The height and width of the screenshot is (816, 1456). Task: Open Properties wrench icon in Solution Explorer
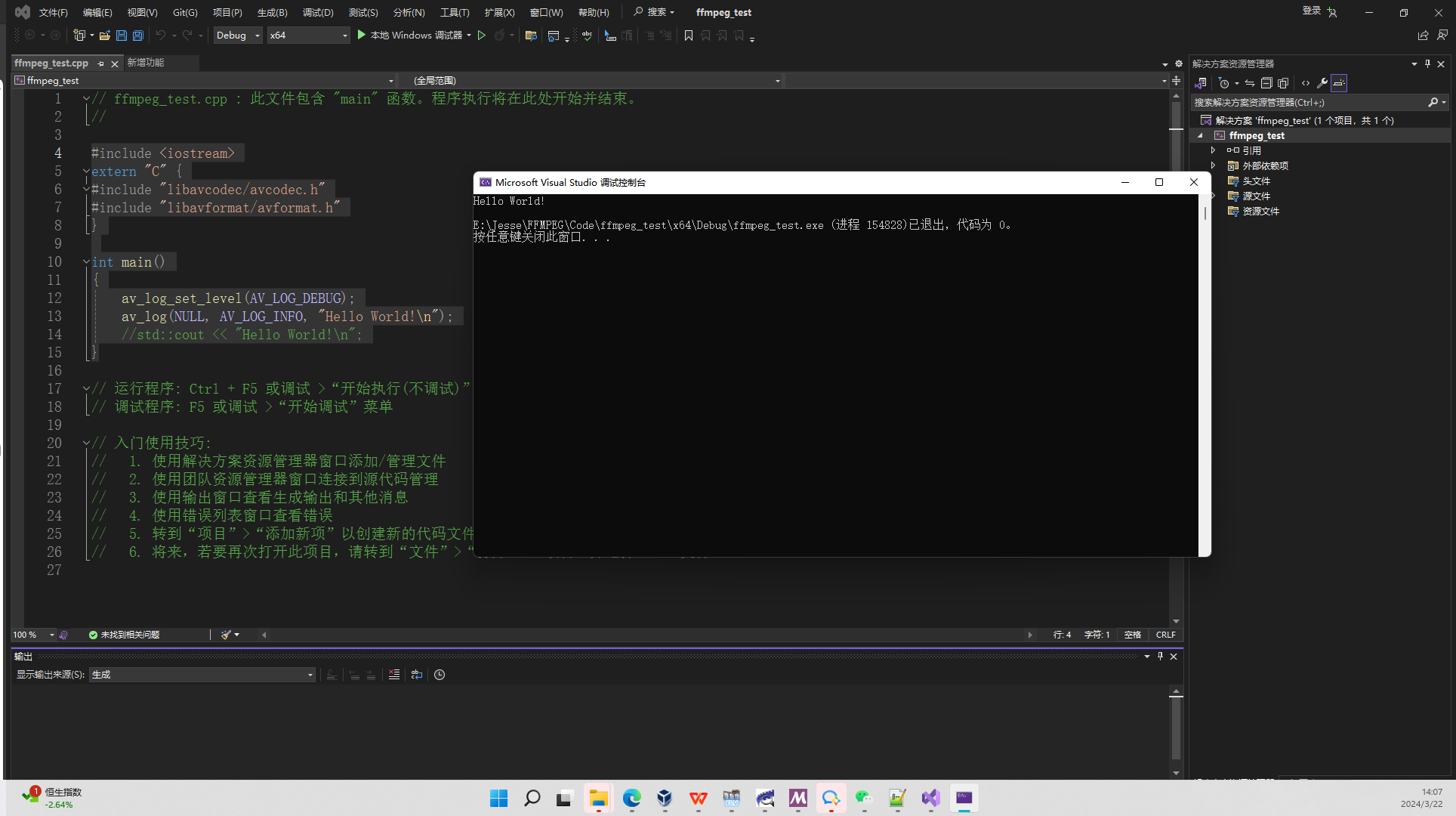coord(1322,83)
